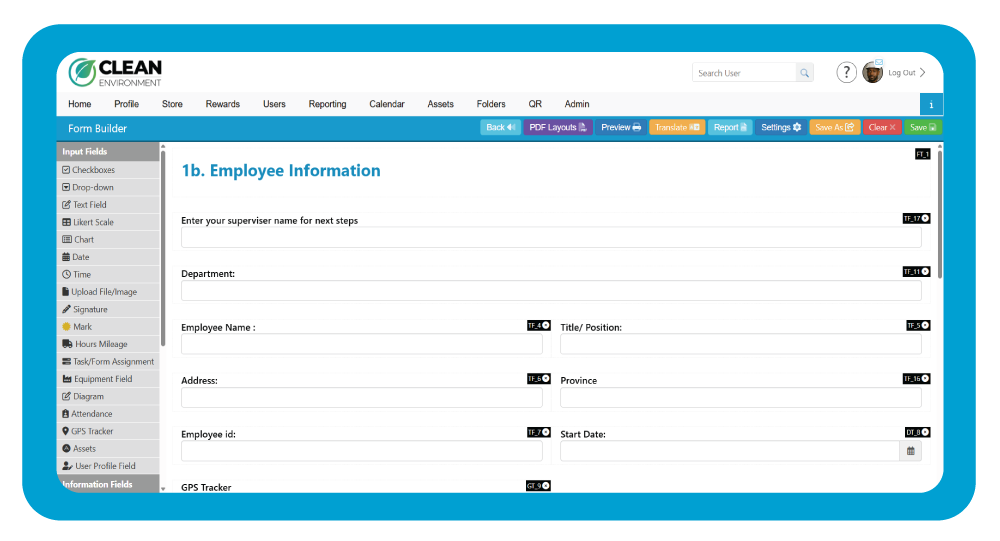Add an Upload File/Image field
Image resolution: width=1000 pixels, height=541 pixels.
tap(108, 292)
